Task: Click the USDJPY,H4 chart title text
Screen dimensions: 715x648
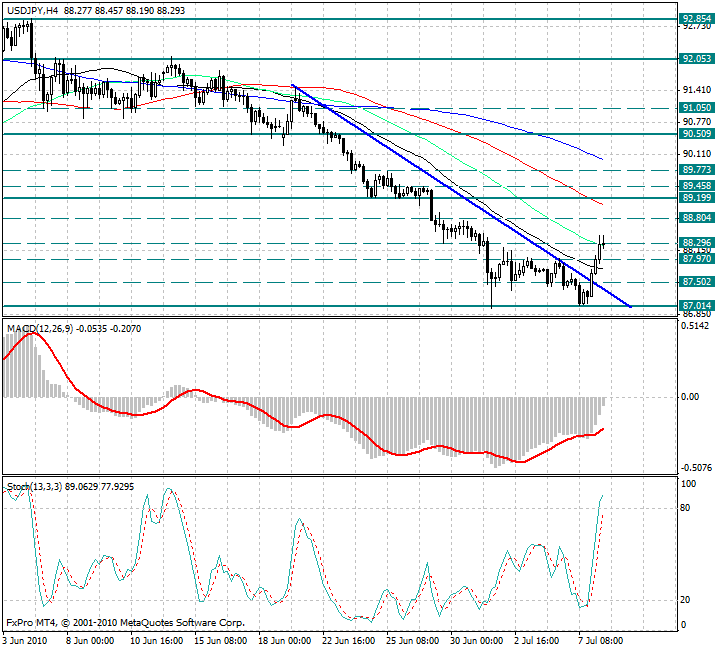Action: point(32,8)
